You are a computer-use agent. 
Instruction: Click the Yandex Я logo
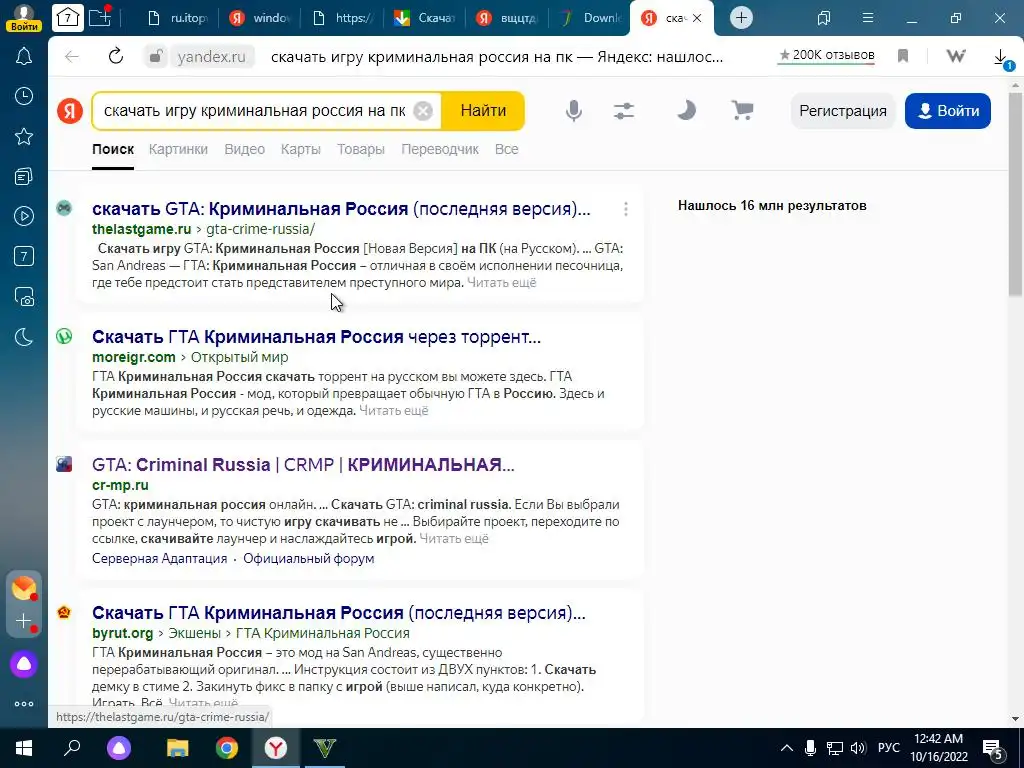pyautogui.click(x=69, y=111)
